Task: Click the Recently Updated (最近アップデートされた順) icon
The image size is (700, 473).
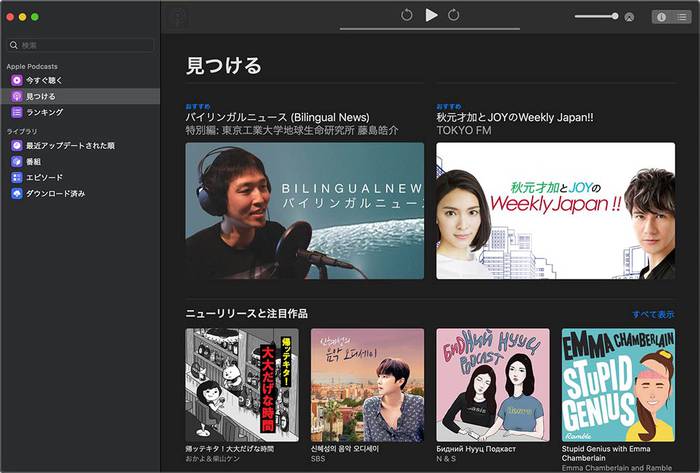Action: click(17, 145)
